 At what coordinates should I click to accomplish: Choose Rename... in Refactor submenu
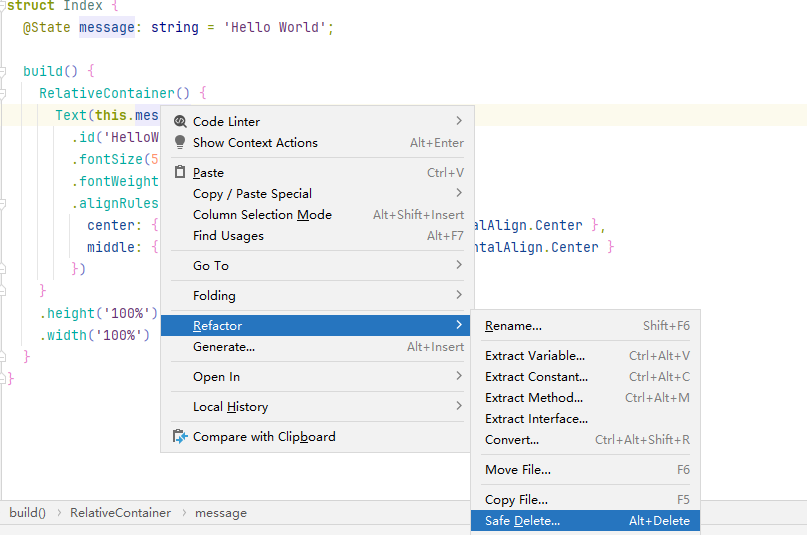[513, 326]
